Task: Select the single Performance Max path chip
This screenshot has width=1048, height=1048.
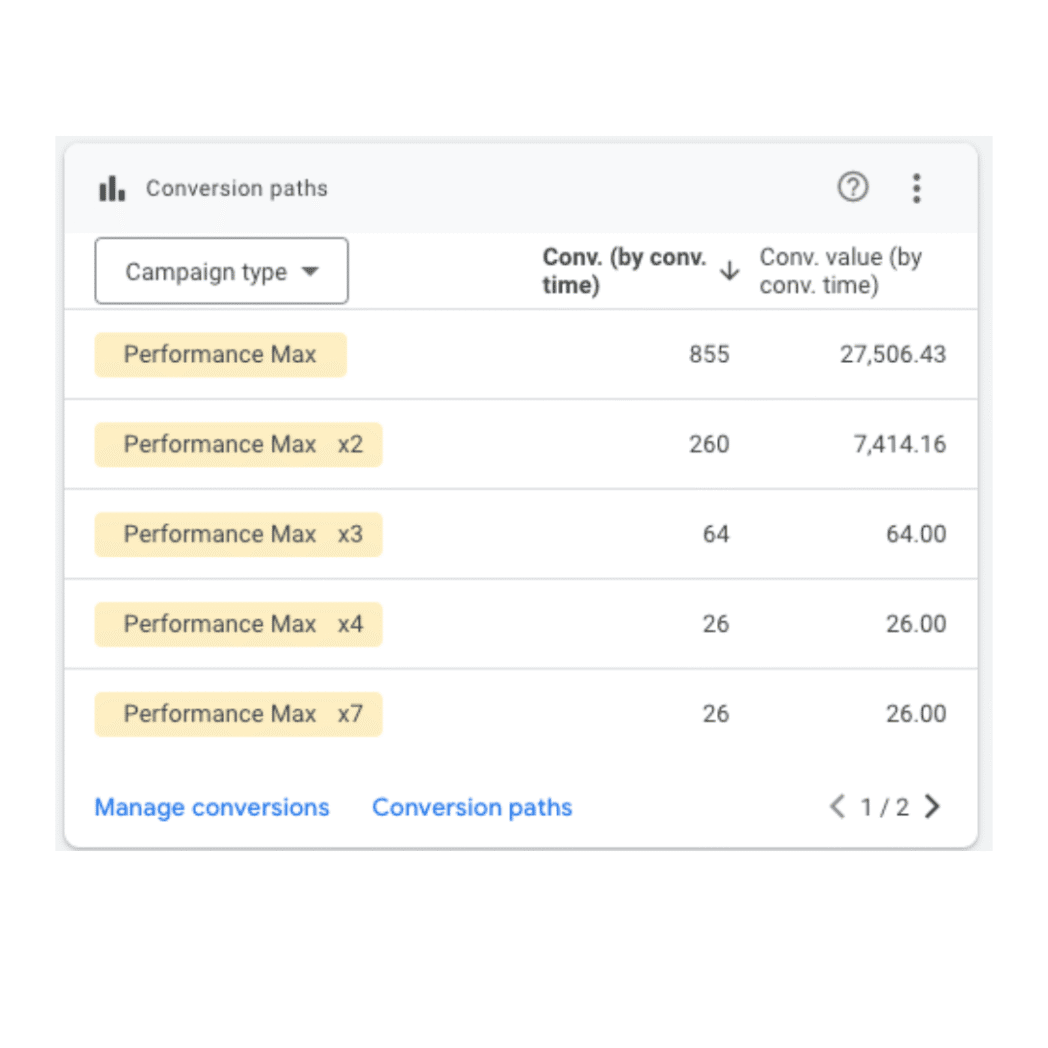Action: pyautogui.click(x=220, y=355)
